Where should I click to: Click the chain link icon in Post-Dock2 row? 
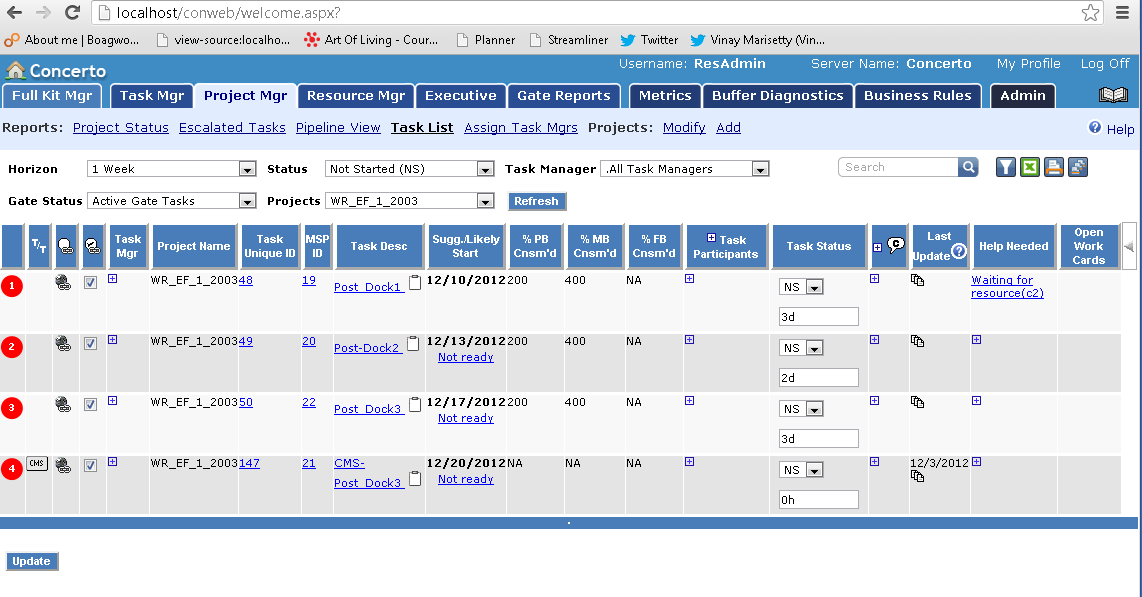(64, 344)
